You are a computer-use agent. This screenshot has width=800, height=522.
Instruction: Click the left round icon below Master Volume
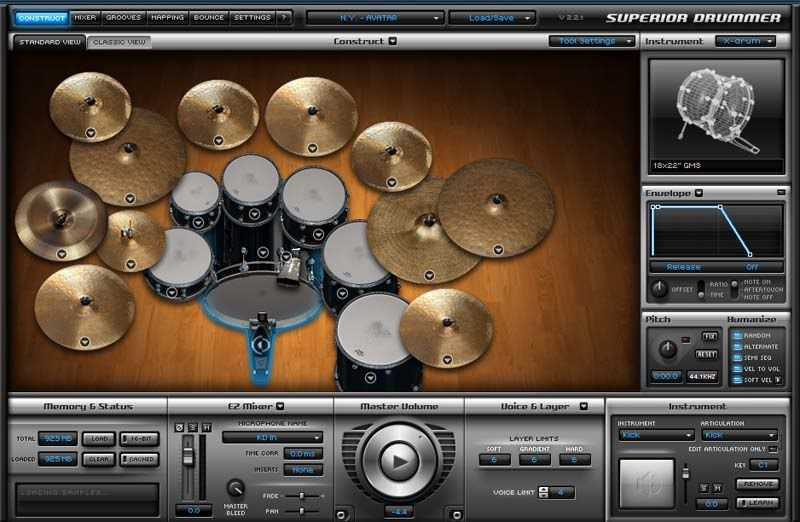coord(341,514)
